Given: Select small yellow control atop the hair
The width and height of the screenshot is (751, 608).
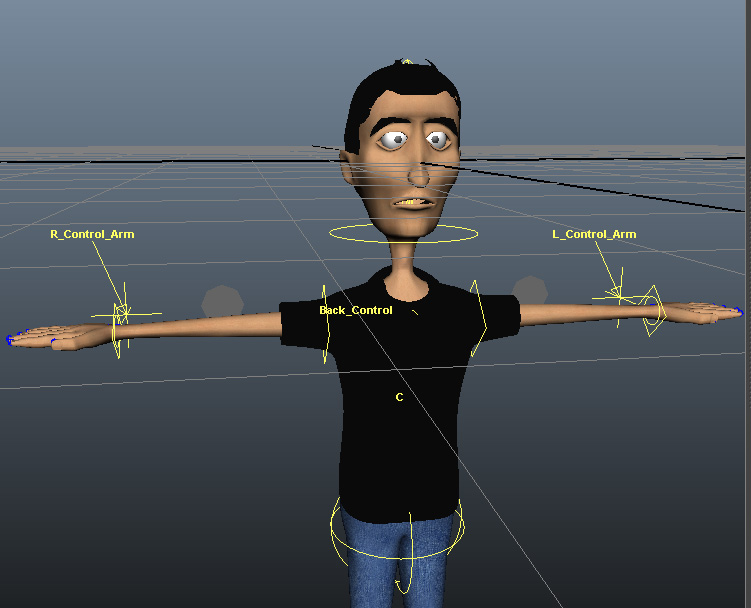Looking at the screenshot, I should click(x=407, y=62).
